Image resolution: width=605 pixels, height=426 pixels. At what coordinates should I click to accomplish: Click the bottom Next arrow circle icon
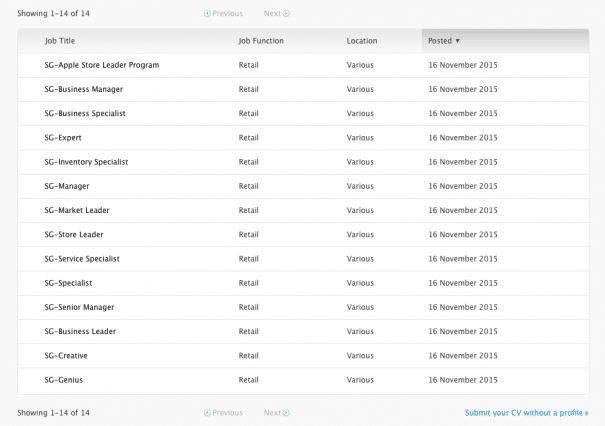point(286,413)
